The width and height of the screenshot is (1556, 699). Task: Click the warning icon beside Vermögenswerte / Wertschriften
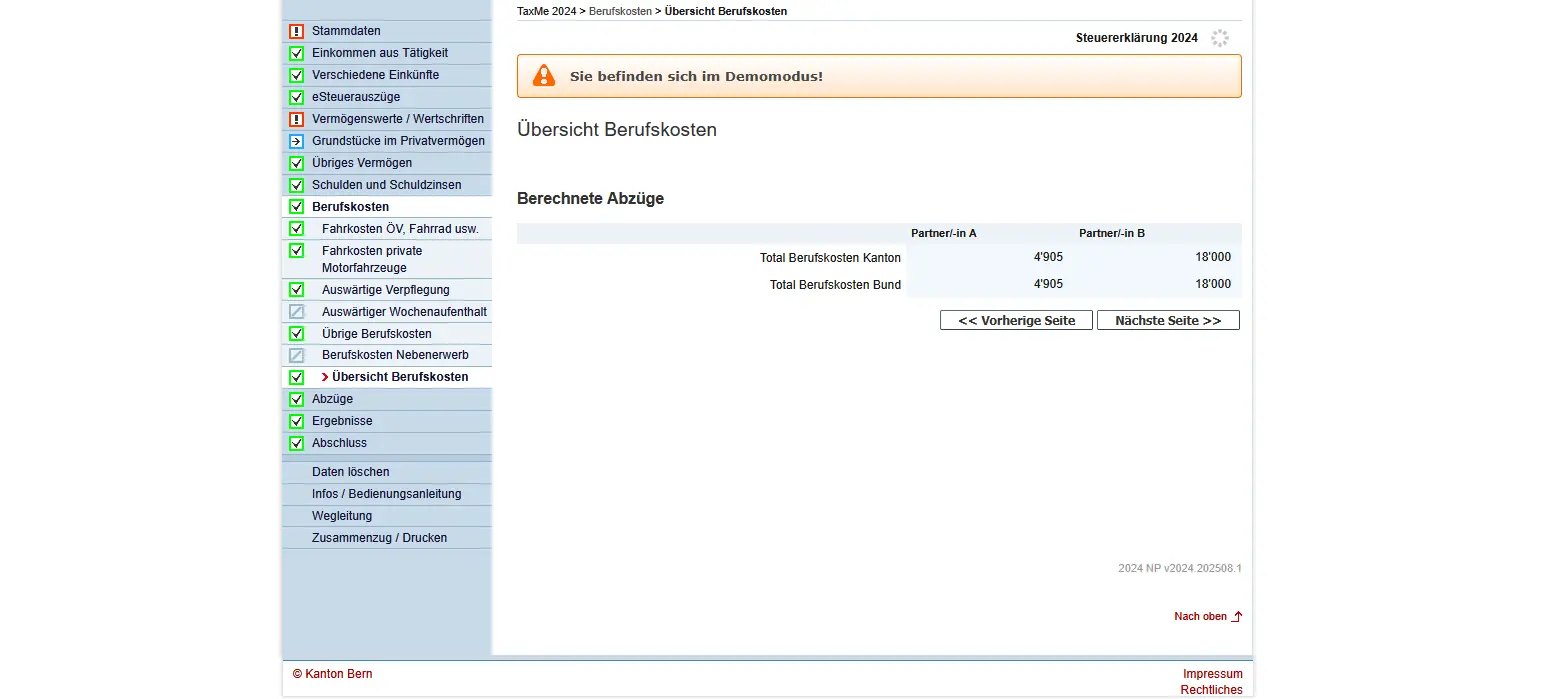pyautogui.click(x=296, y=119)
